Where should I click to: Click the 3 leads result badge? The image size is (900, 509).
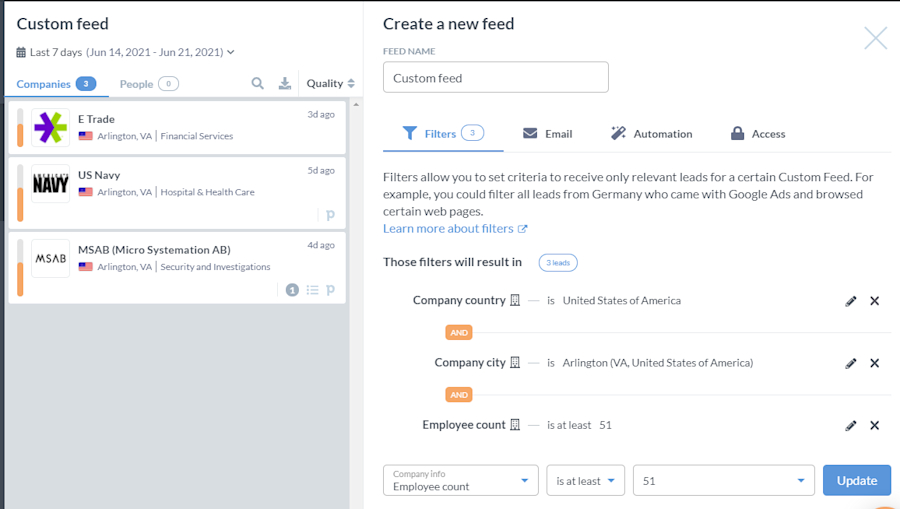(558, 263)
